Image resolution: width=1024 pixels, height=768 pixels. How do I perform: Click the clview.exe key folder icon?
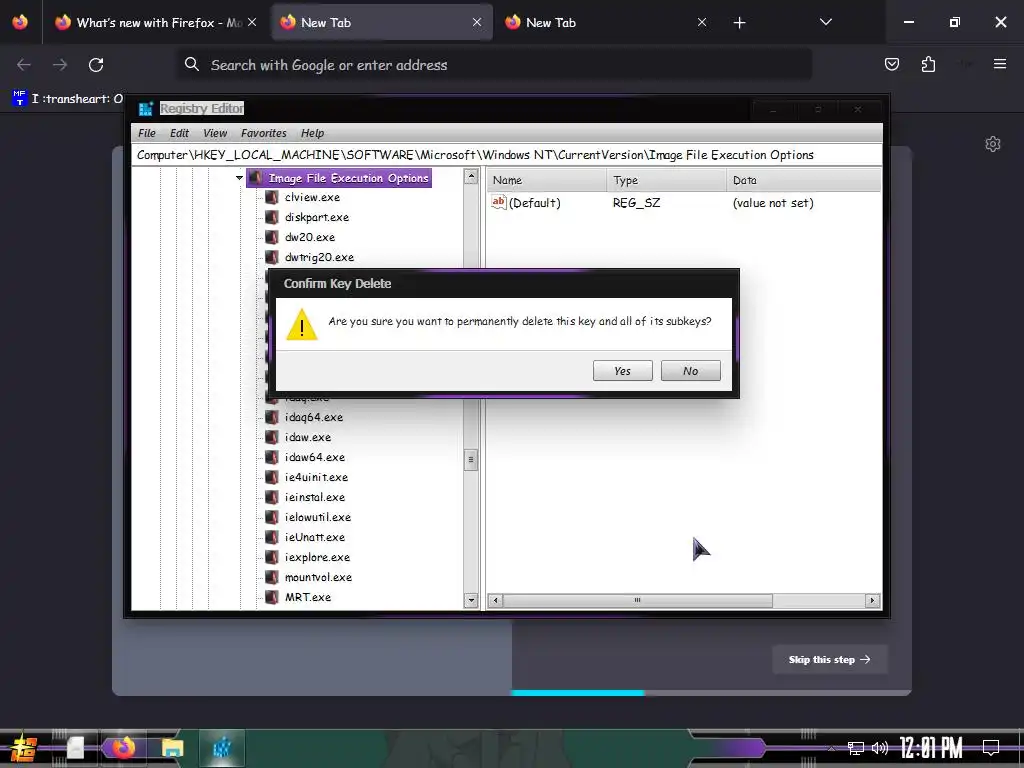click(272, 197)
